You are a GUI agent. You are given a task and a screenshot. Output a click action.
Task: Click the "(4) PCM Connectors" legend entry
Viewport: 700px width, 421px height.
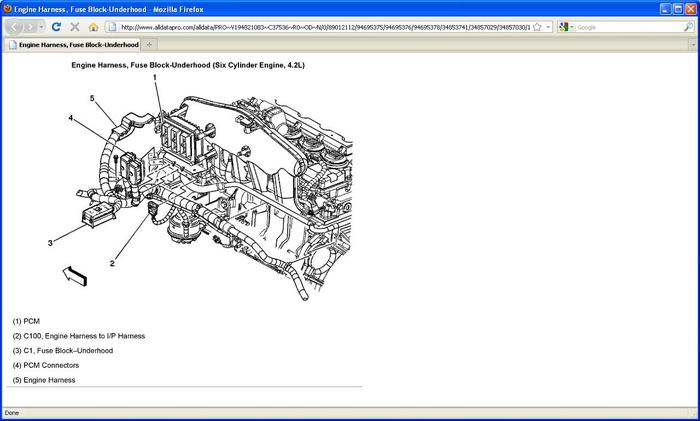[46, 365]
